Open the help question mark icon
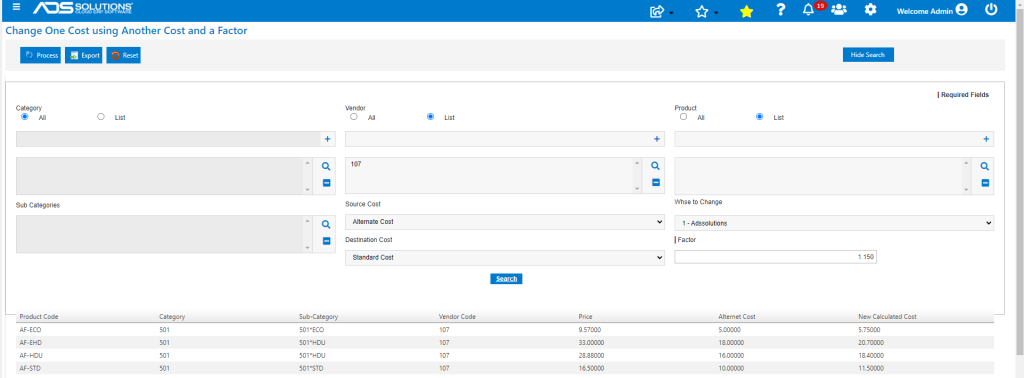 point(780,10)
